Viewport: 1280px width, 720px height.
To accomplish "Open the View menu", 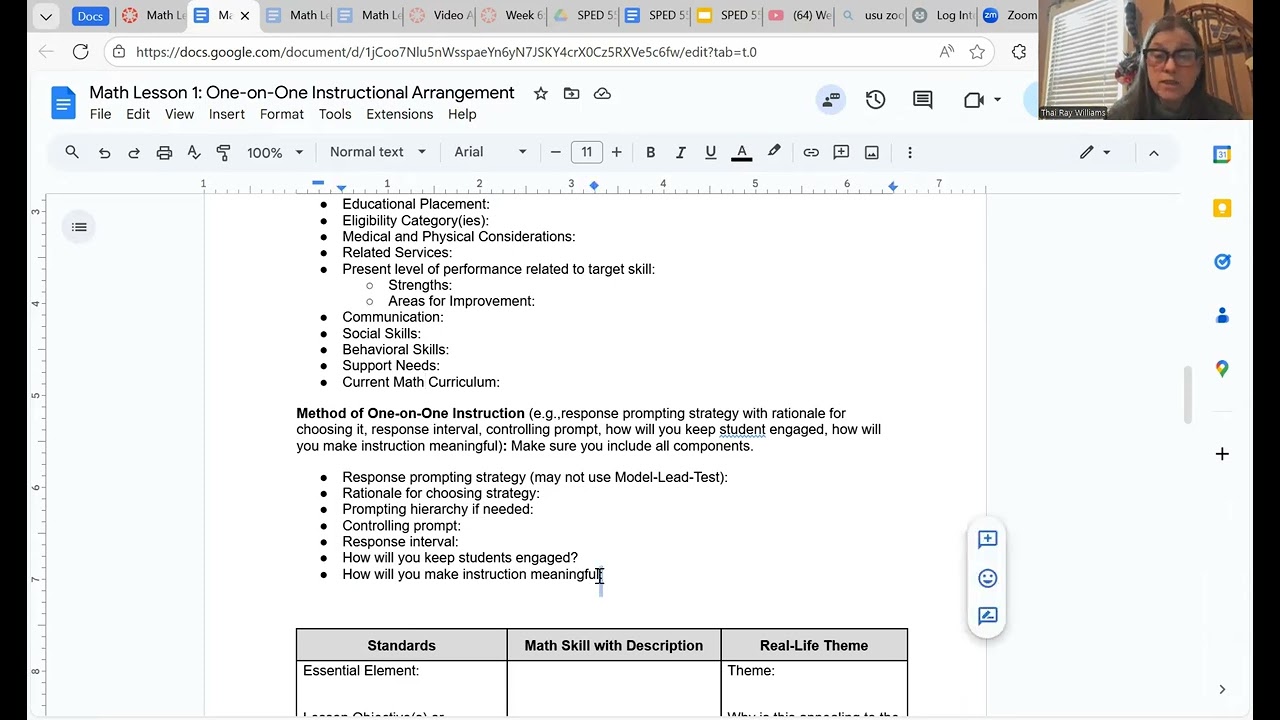I will click(180, 114).
